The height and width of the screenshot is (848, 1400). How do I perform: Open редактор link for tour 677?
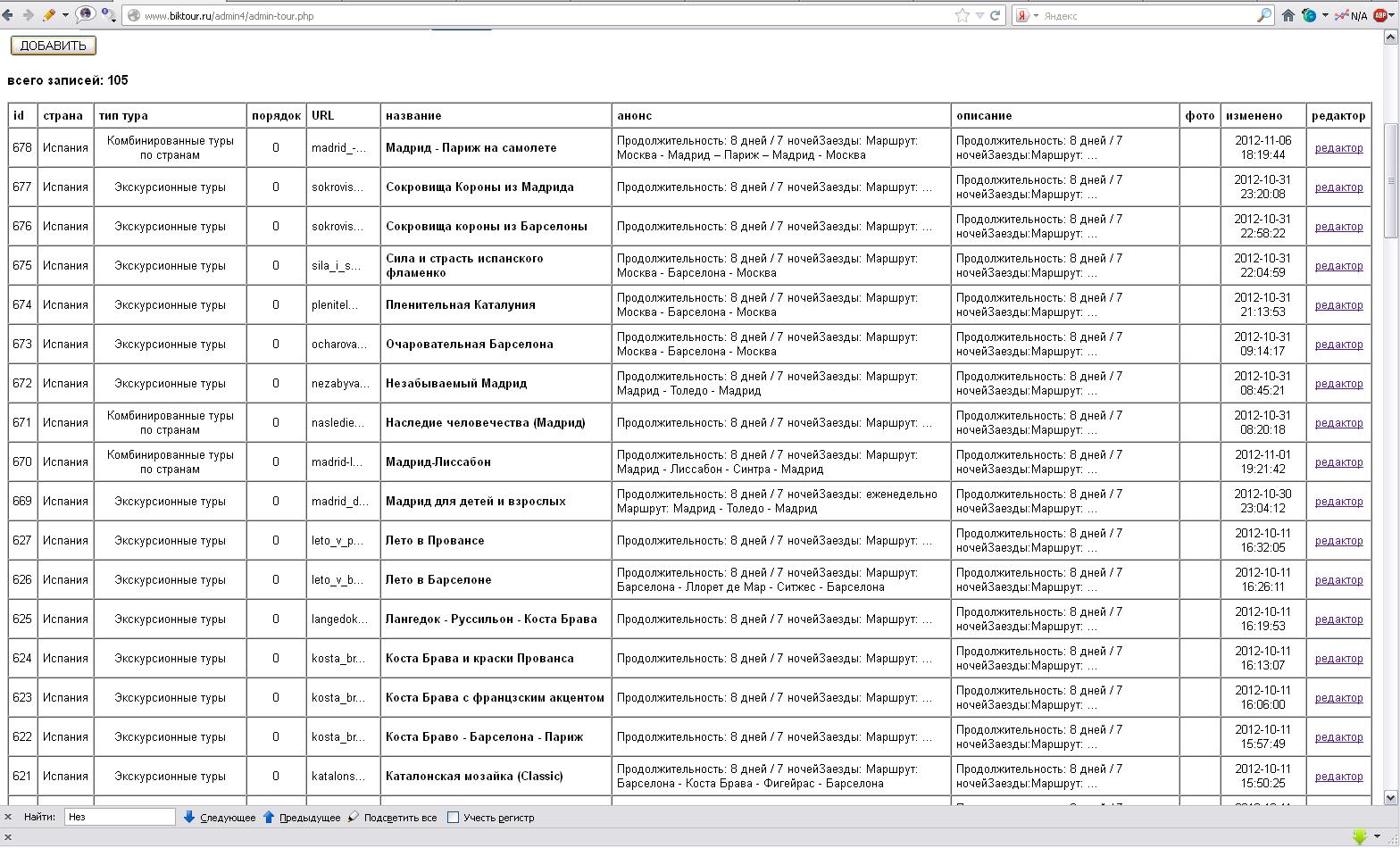point(1338,187)
